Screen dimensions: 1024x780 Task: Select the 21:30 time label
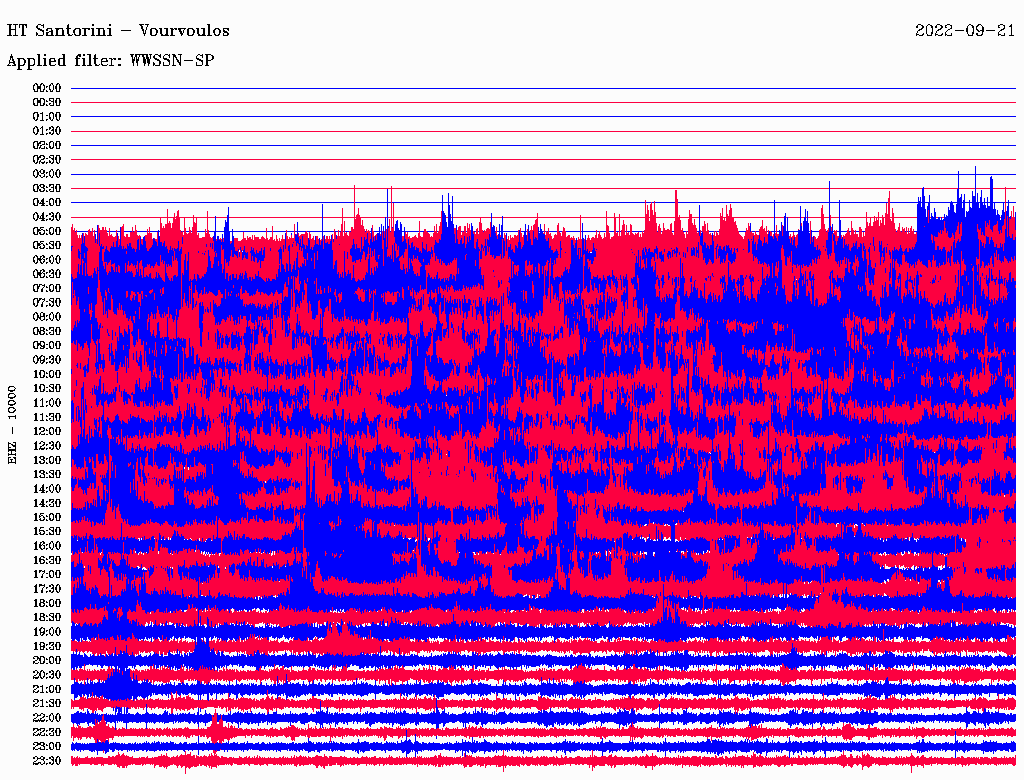coord(47,704)
